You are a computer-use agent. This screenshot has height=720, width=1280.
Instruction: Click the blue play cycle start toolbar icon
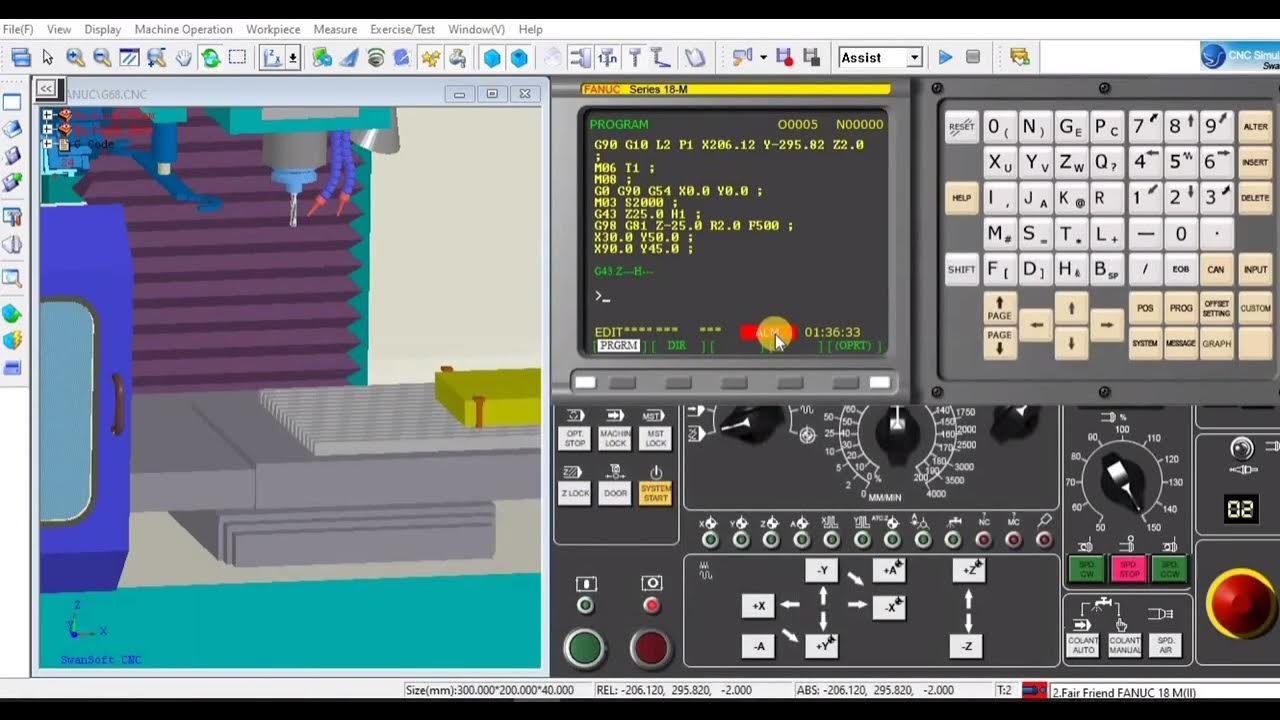click(x=945, y=58)
